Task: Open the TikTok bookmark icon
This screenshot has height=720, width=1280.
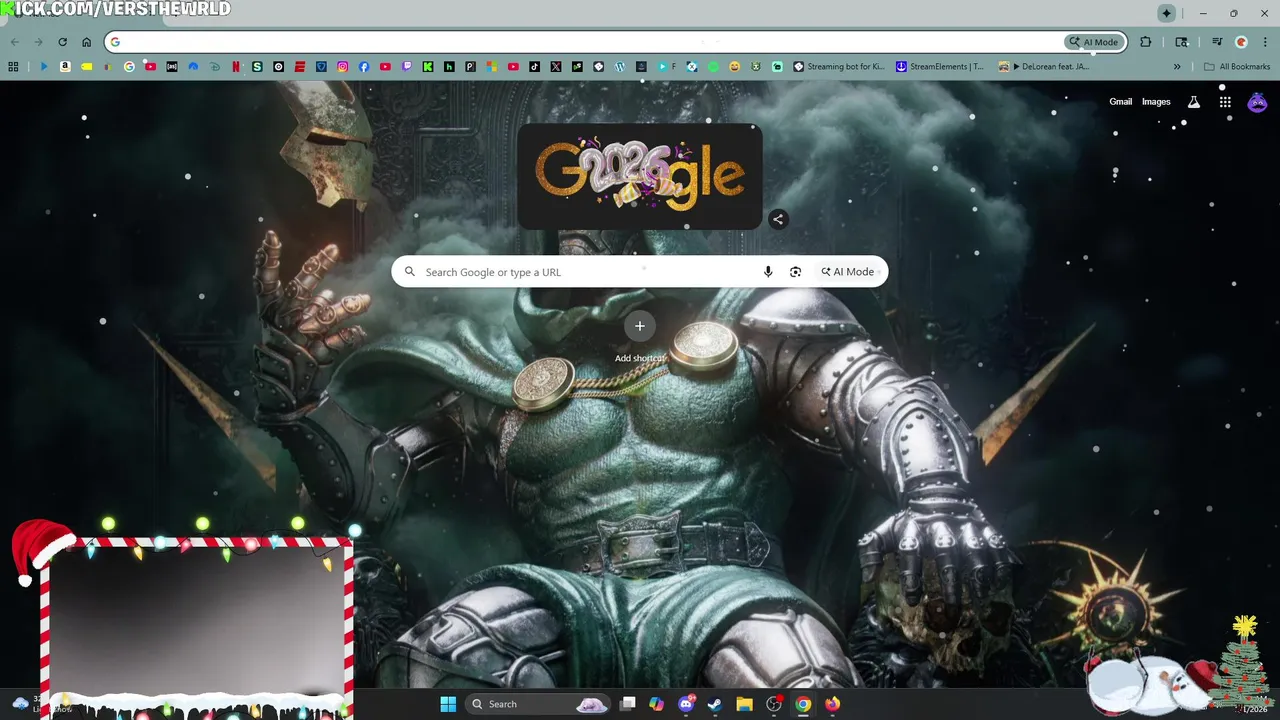Action: (x=534, y=67)
